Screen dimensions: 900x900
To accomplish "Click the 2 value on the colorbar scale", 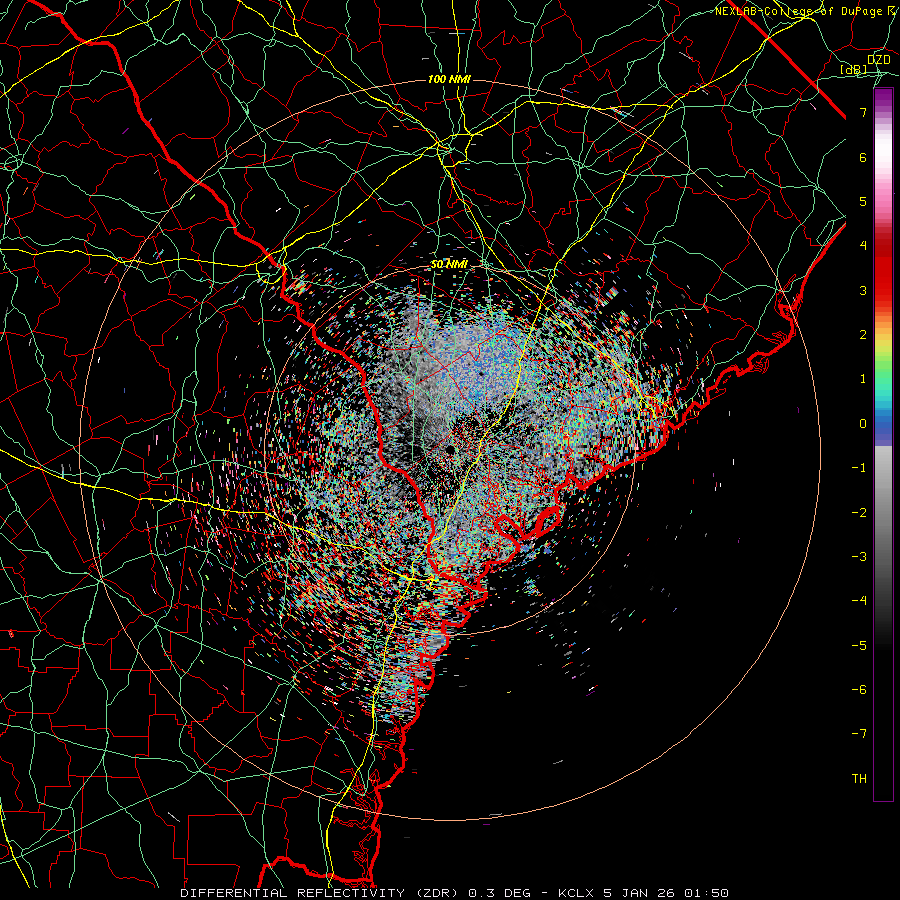I will (863, 335).
